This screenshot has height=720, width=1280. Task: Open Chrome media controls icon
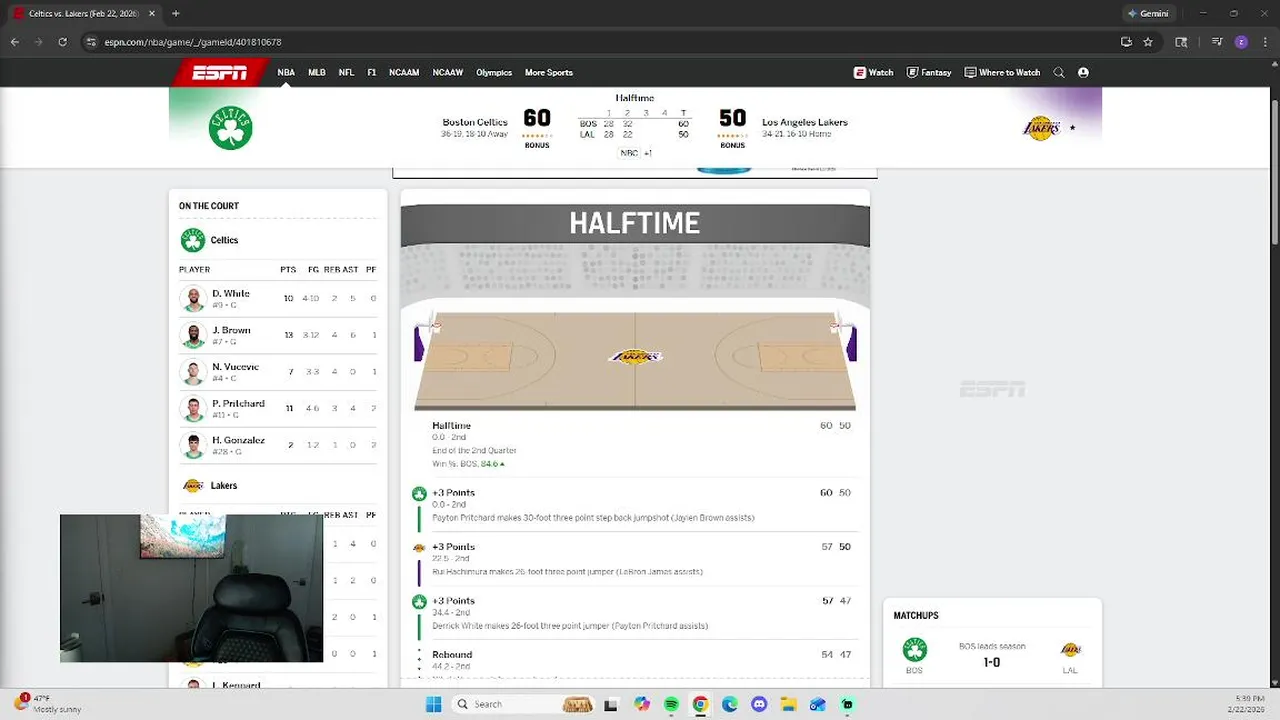point(1217,42)
